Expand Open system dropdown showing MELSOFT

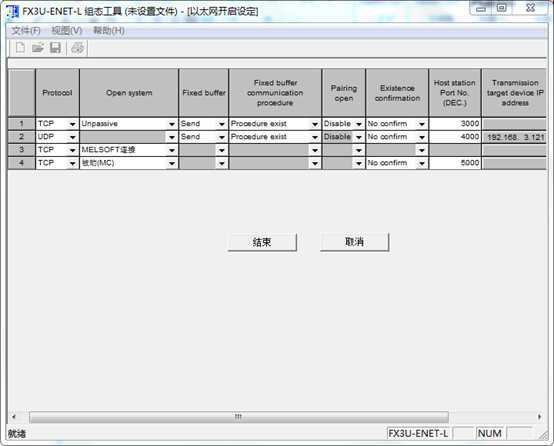[x=172, y=150]
